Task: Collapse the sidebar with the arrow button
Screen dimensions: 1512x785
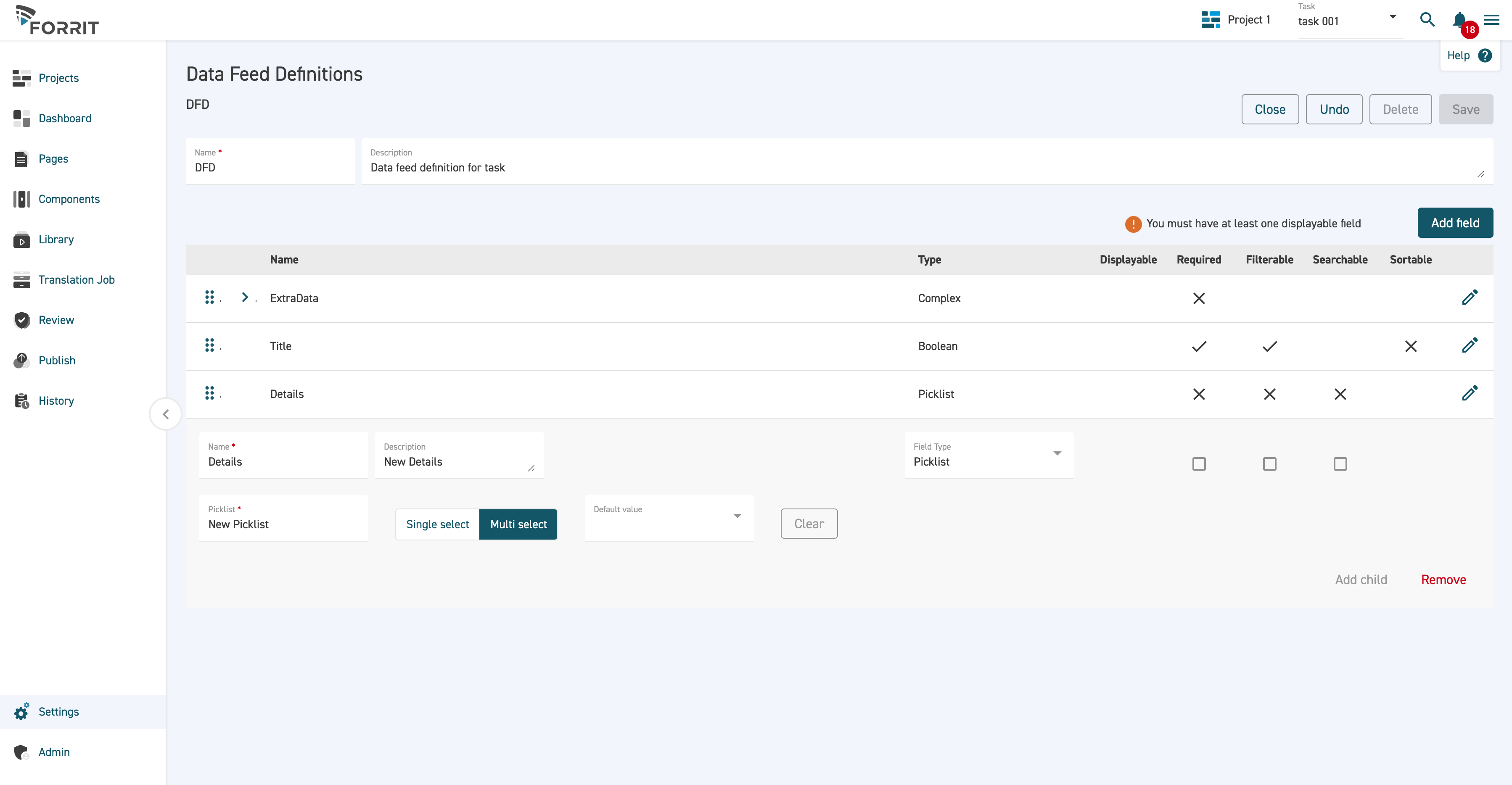Action: (166, 414)
